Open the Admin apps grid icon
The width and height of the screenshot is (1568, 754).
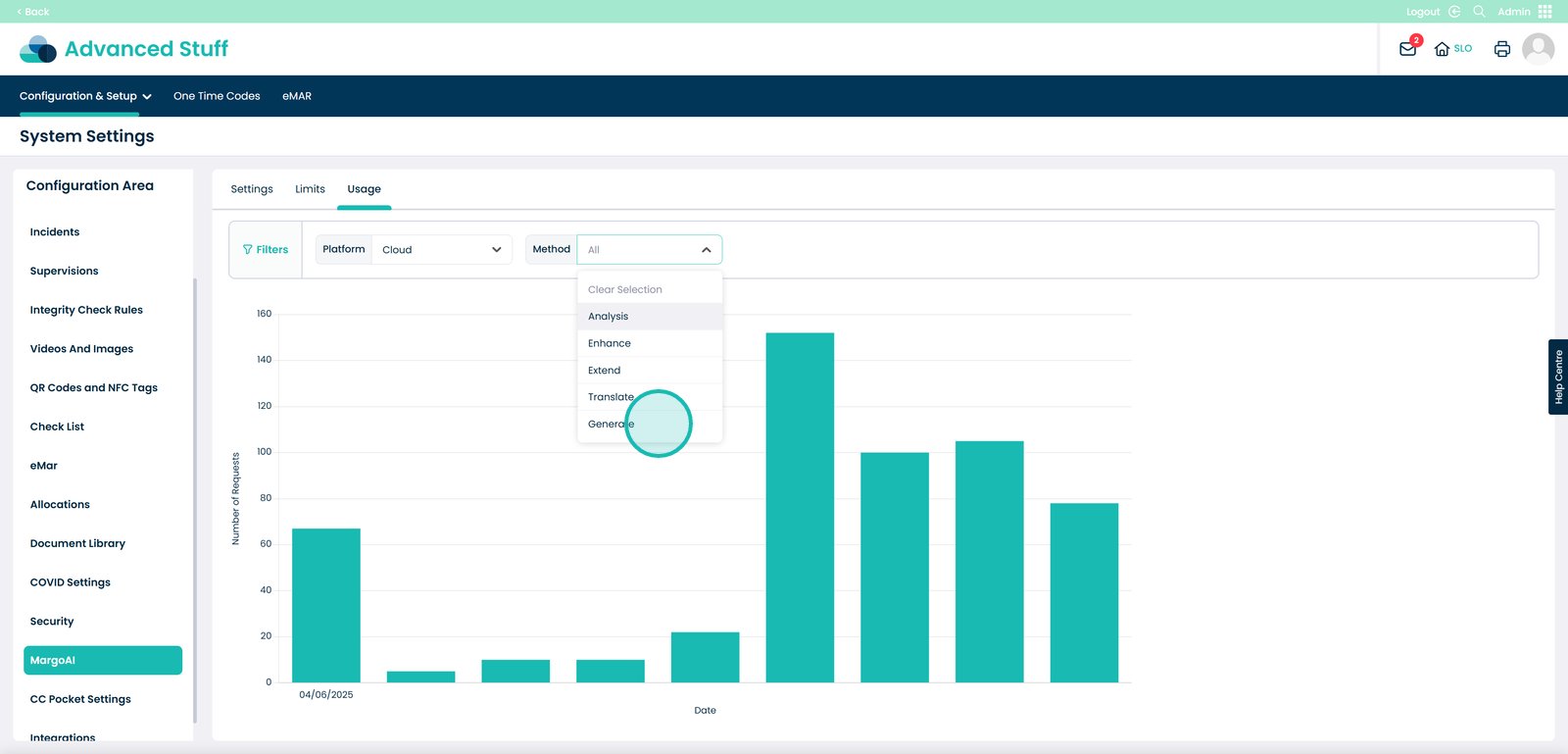pyautogui.click(x=1545, y=12)
